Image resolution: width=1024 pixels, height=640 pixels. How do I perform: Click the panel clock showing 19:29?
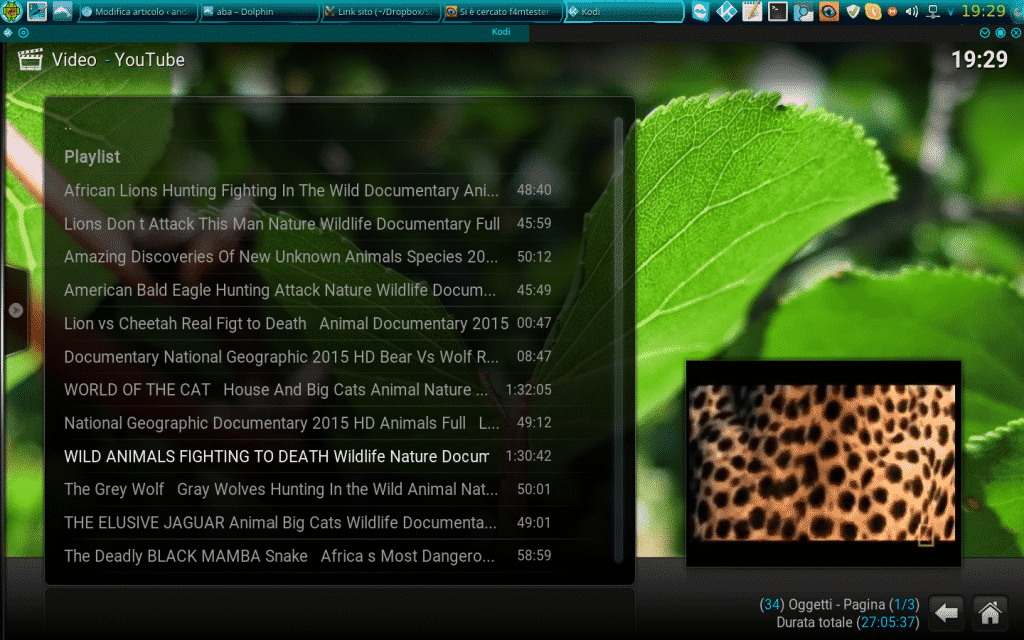pyautogui.click(x=983, y=11)
